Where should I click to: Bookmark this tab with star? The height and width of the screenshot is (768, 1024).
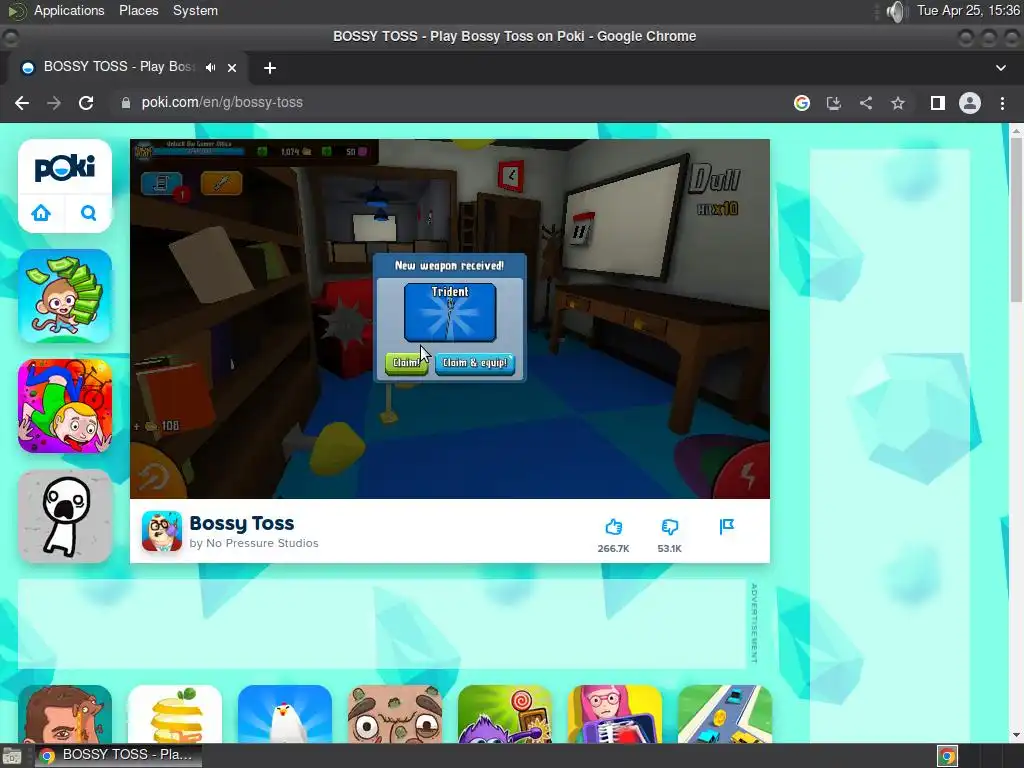pos(898,103)
